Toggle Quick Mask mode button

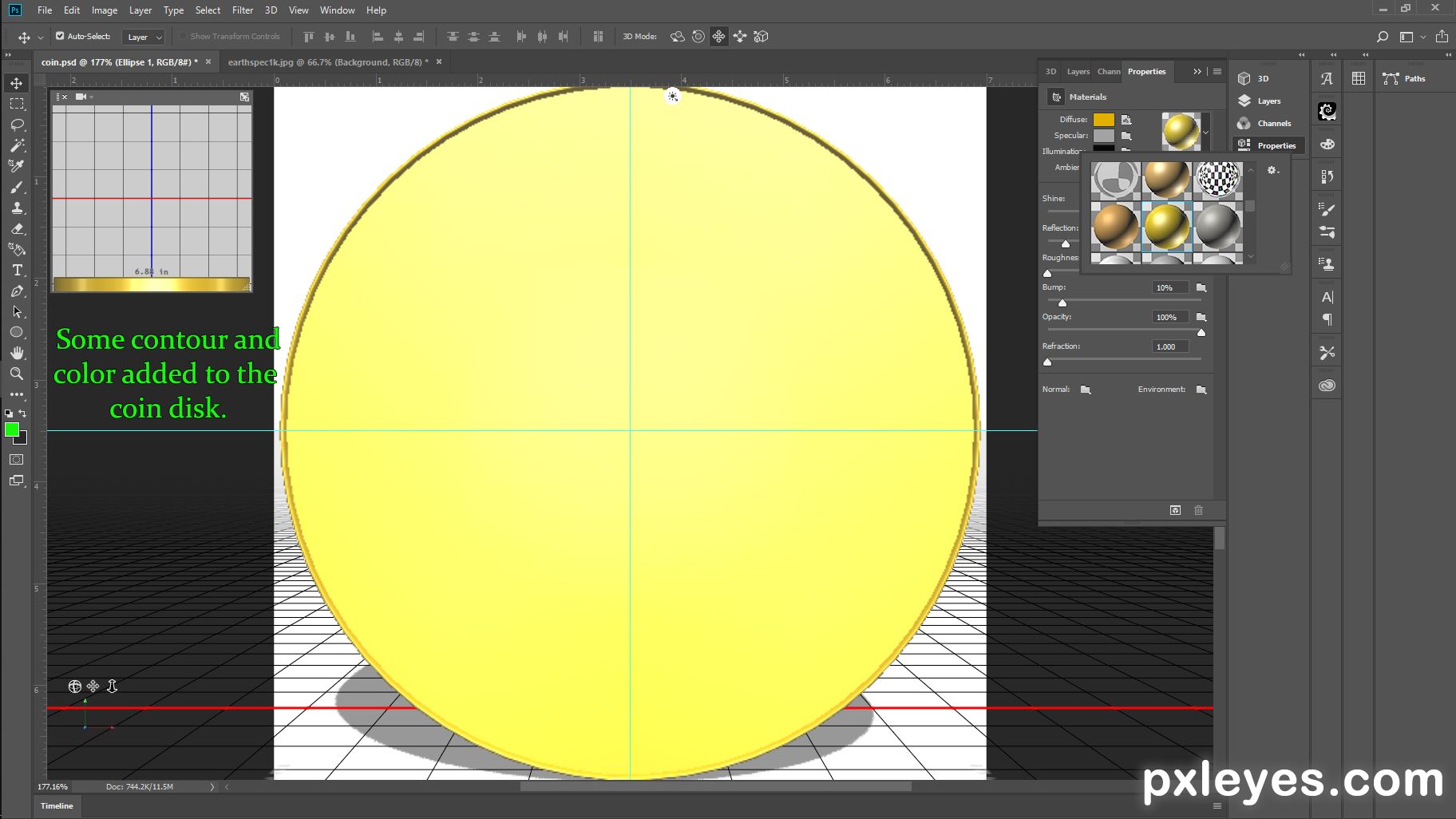[x=17, y=460]
